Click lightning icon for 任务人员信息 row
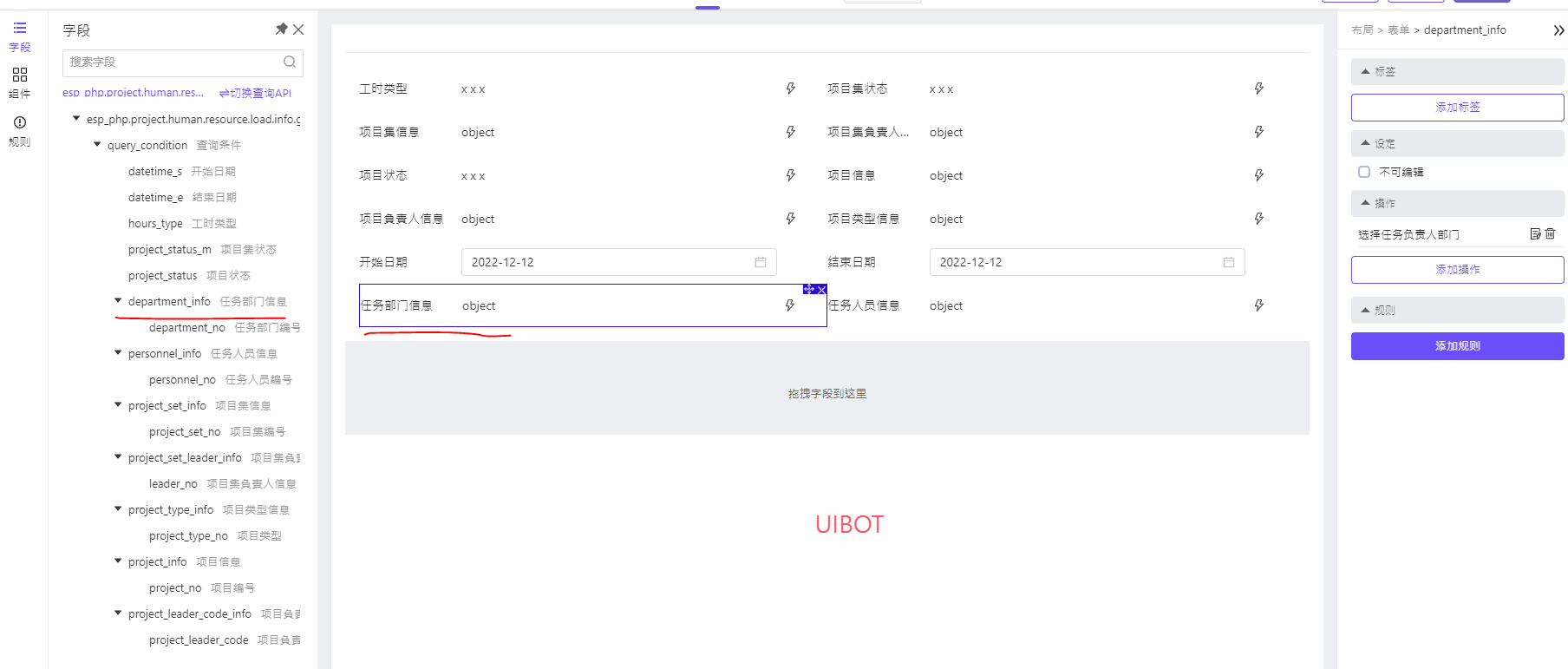Image resolution: width=1568 pixels, height=669 pixels. (x=1259, y=305)
